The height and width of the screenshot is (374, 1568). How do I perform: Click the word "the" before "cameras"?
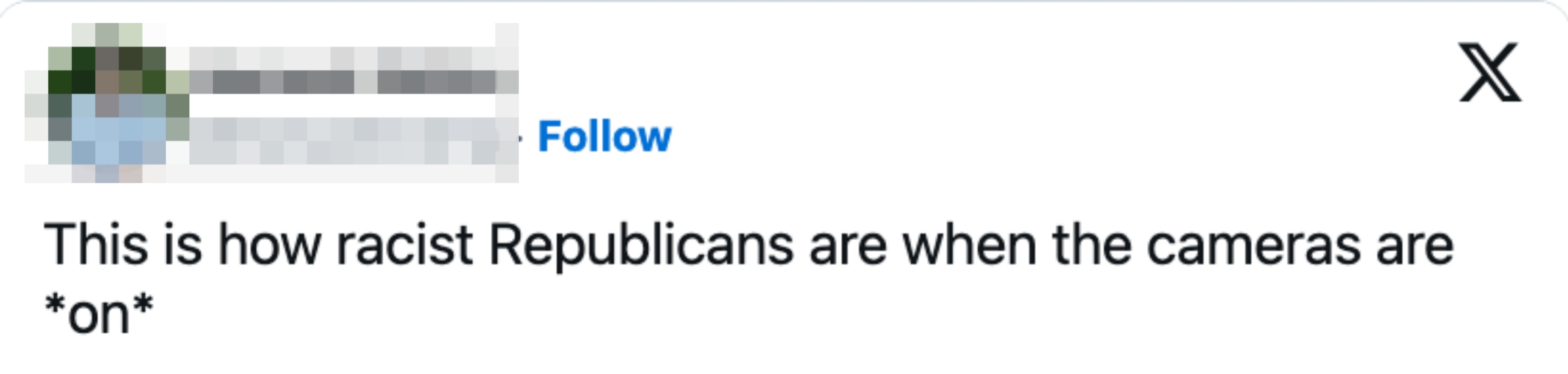pos(1091,246)
